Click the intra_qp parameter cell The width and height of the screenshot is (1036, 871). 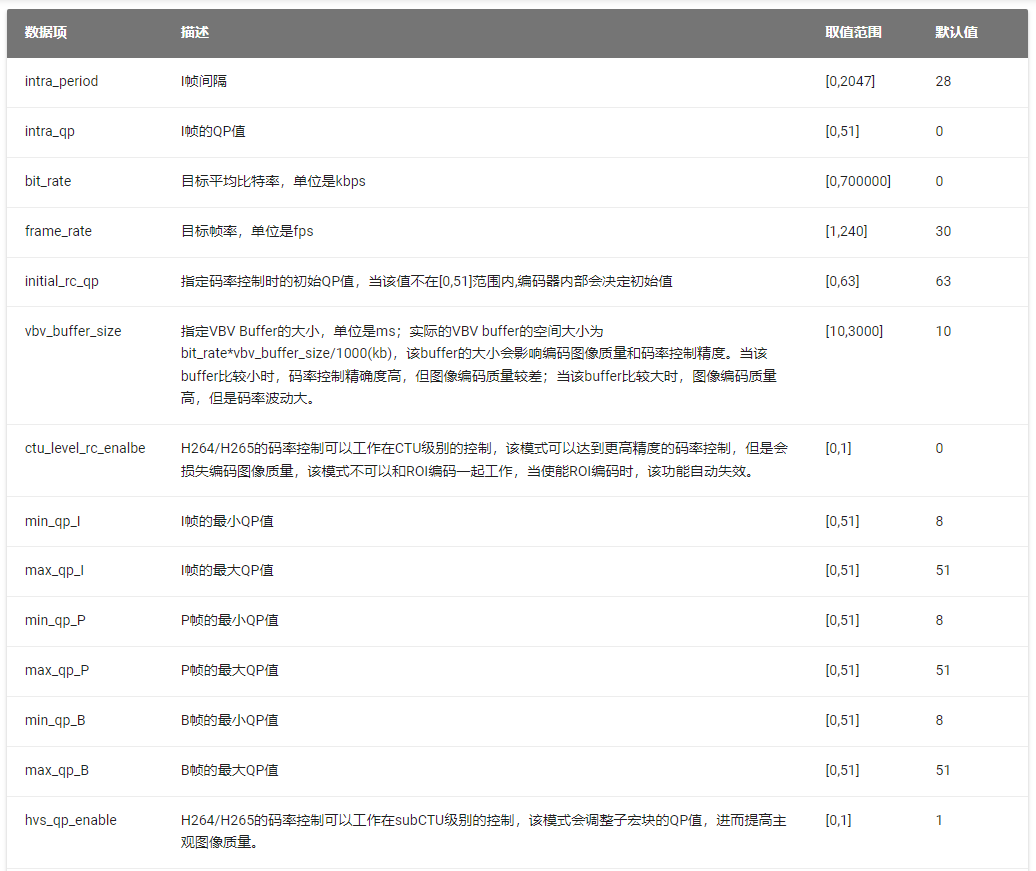click(50, 131)
